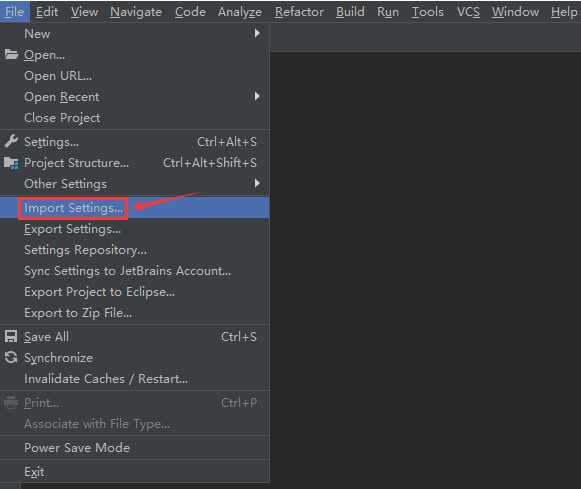Open the Settings Repository option
The height and width of the screenshot is (489, 581).
135,250
